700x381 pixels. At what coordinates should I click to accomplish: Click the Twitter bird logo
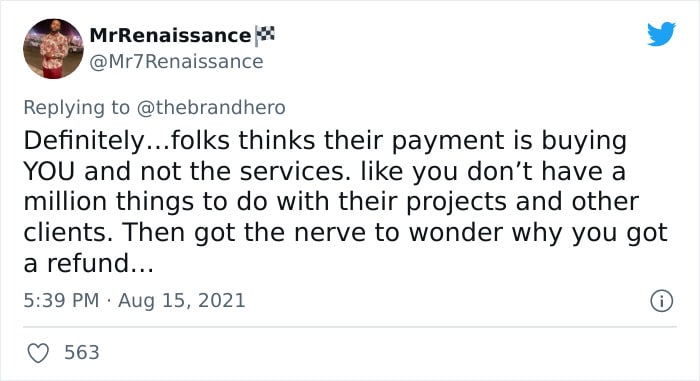point(661,33)
